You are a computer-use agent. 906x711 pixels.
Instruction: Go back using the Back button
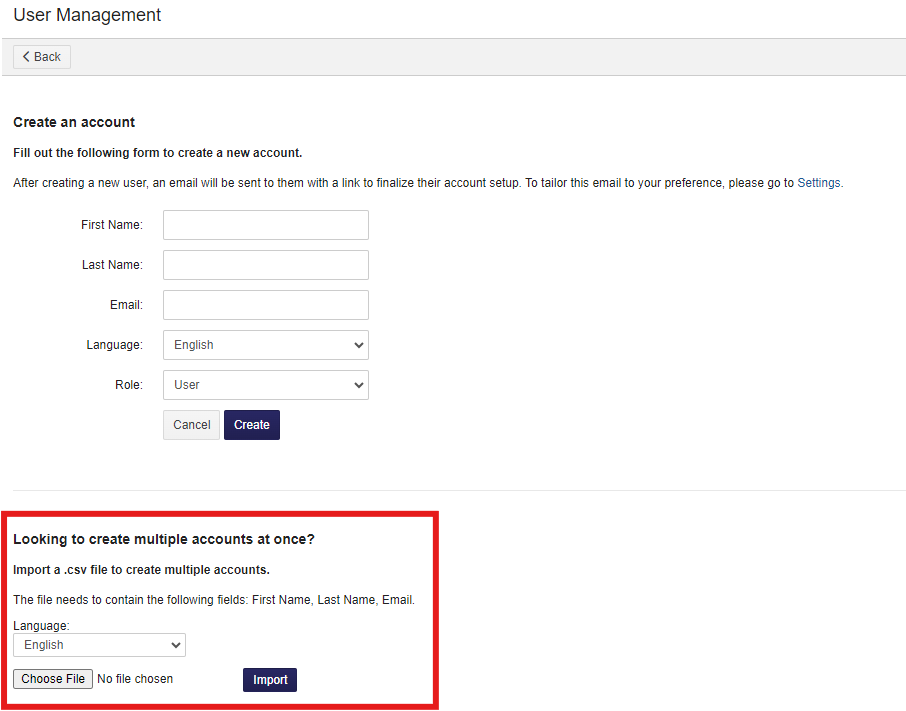click(41, 57)
